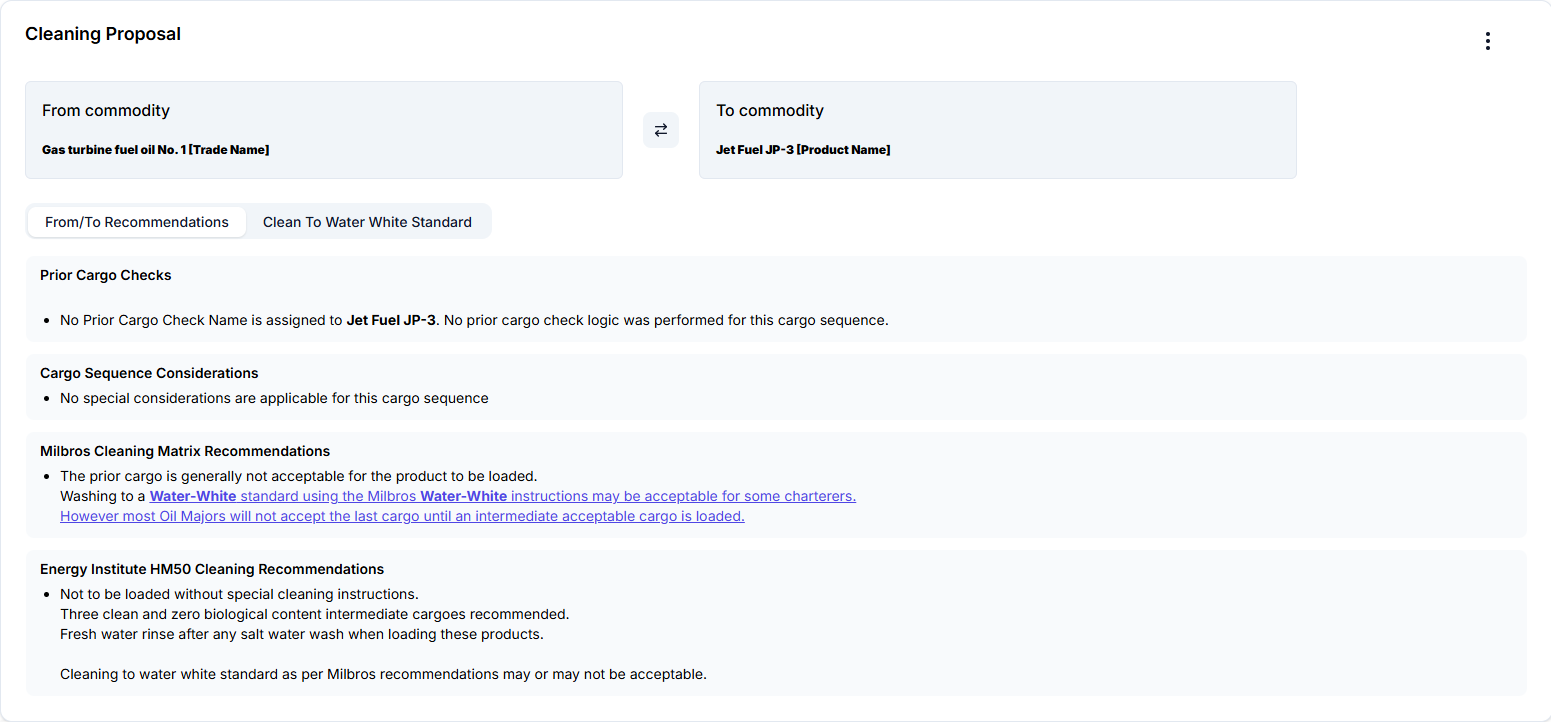Screen dimensions: 1551x722
Task: Click Energy Institute HM50 Cleaning Recommendations heading
Action: [x=212, y=569]
